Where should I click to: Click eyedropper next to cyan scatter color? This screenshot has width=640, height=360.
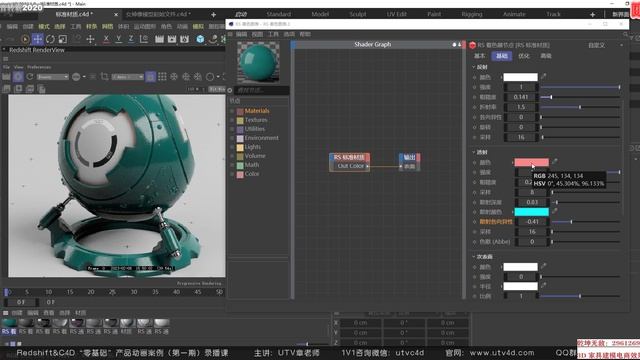[x=555, y=211]
